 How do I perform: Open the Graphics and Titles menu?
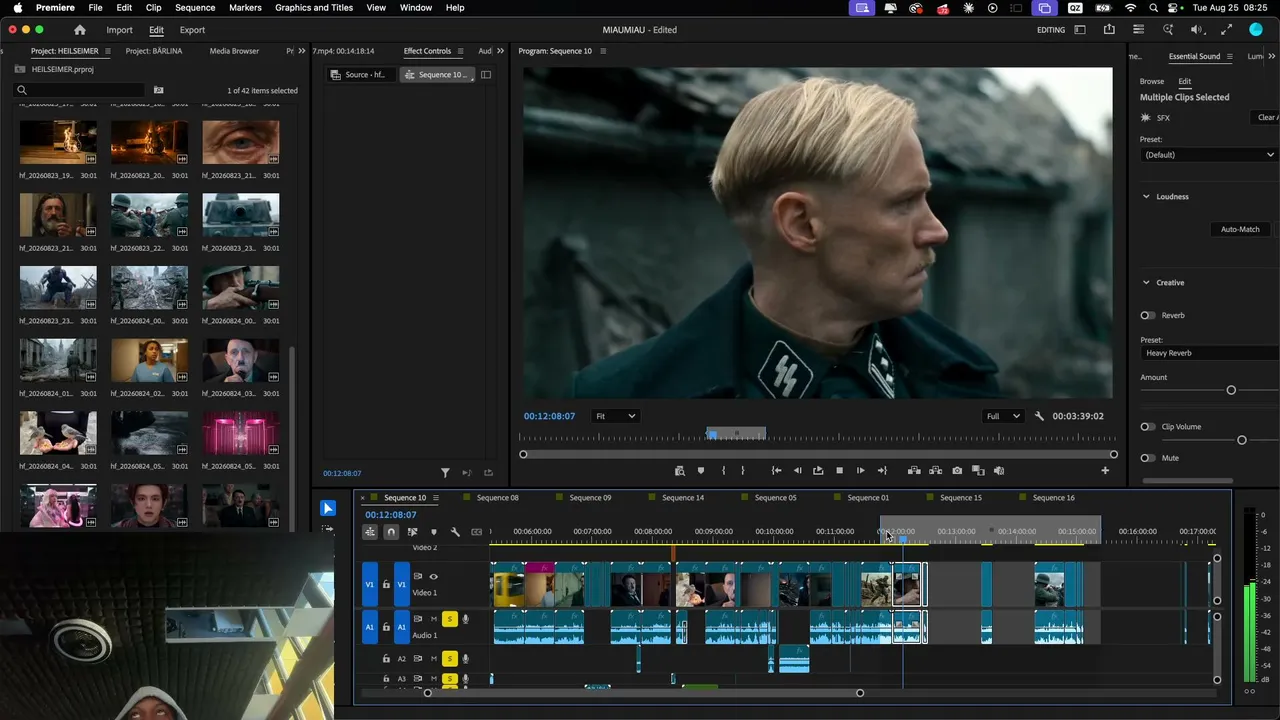point(314,8)
